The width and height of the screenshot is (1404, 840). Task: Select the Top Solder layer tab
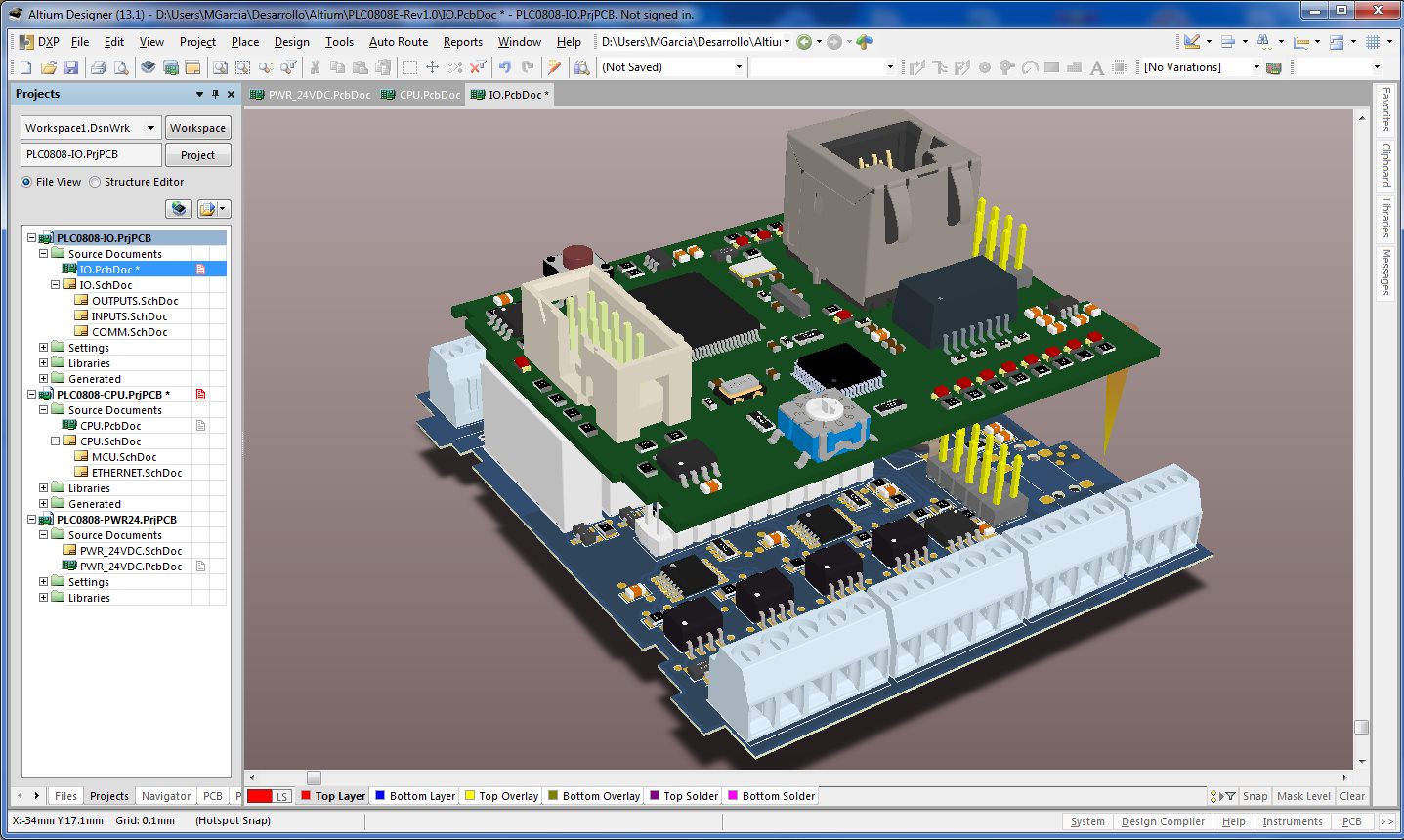click(684, 796)
